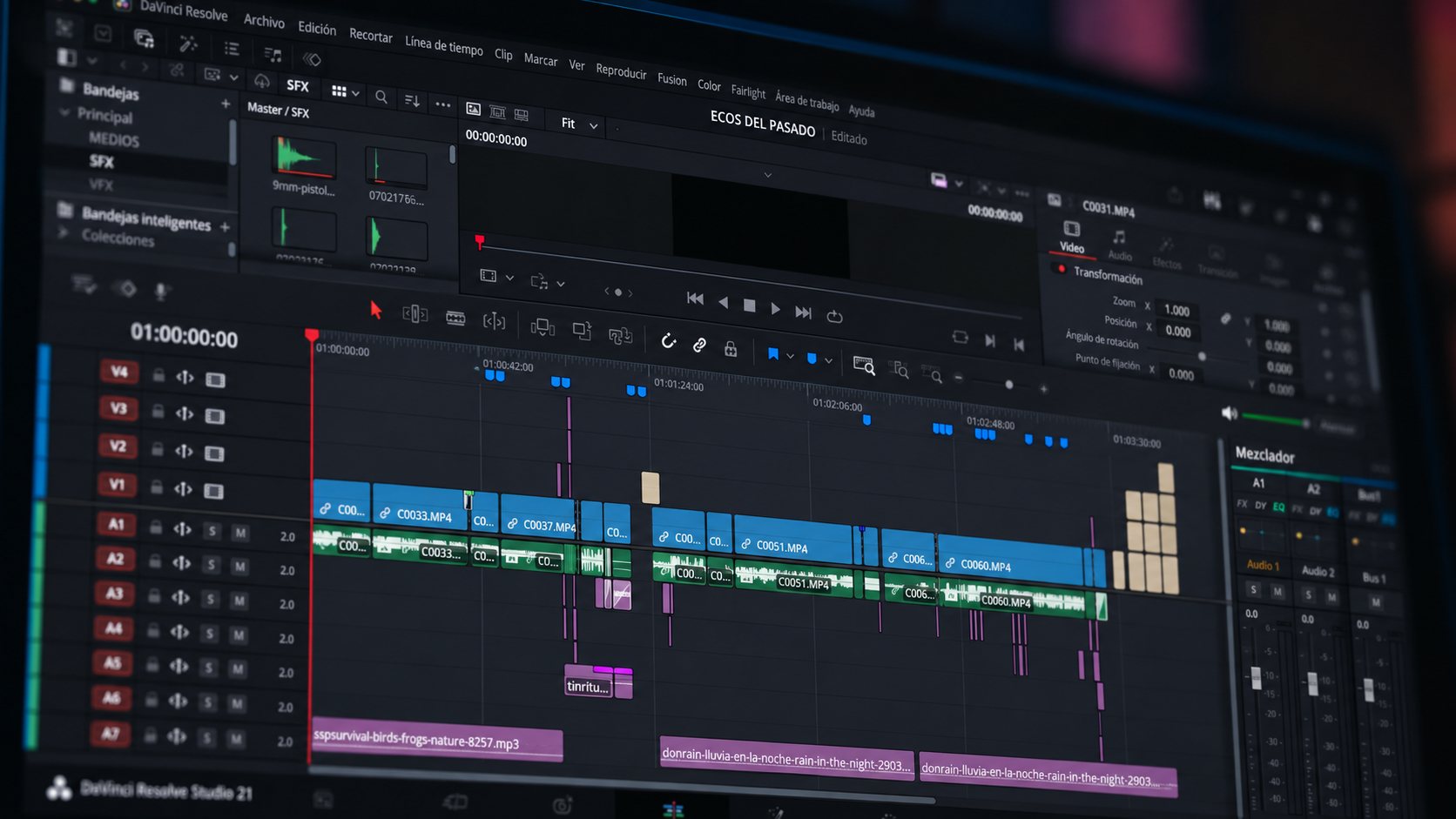The image size is (1456, 819).
Task: Mute audio track A3
Action: click(239, 601)
